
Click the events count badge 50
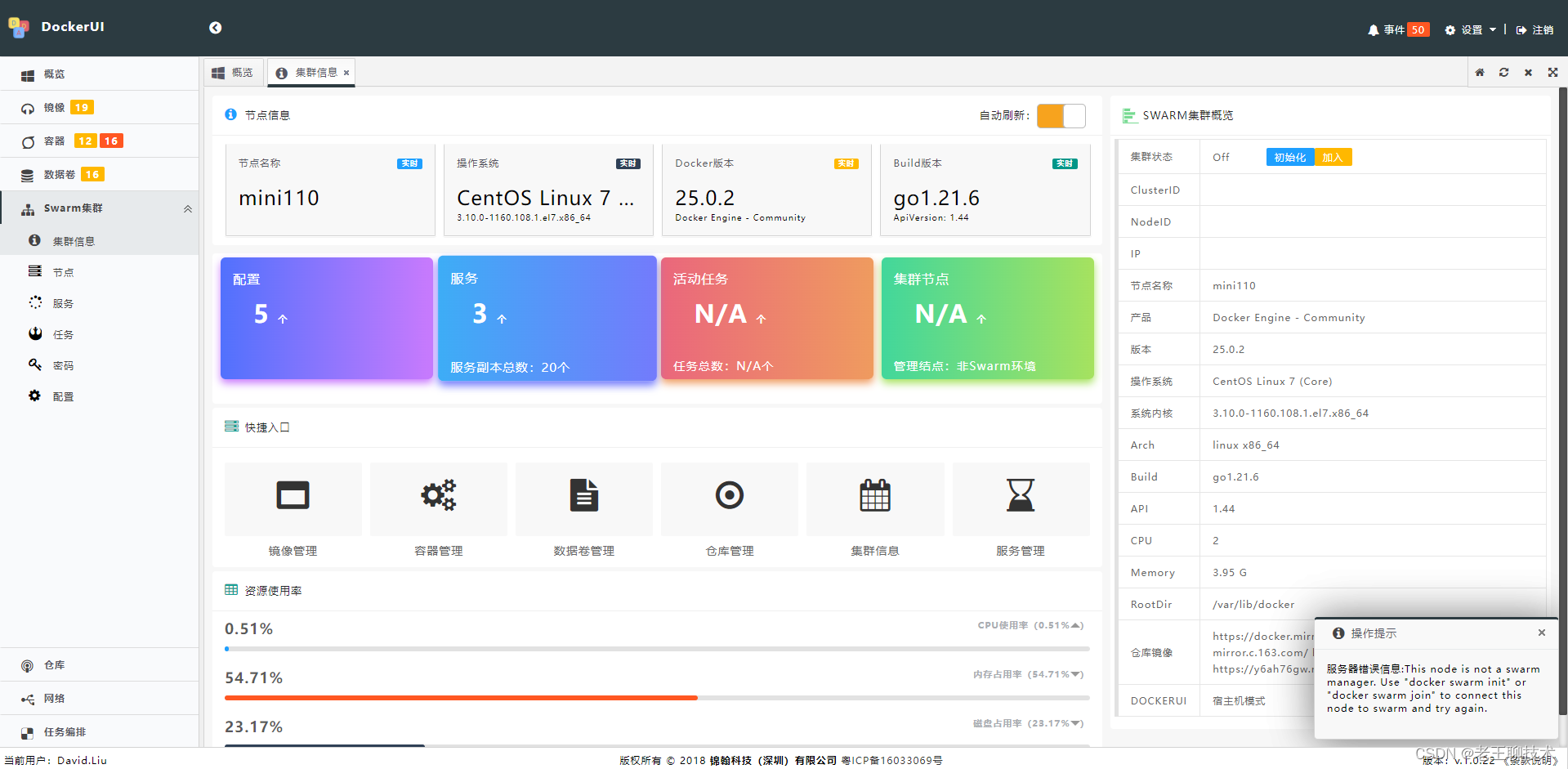point(1418,29)
